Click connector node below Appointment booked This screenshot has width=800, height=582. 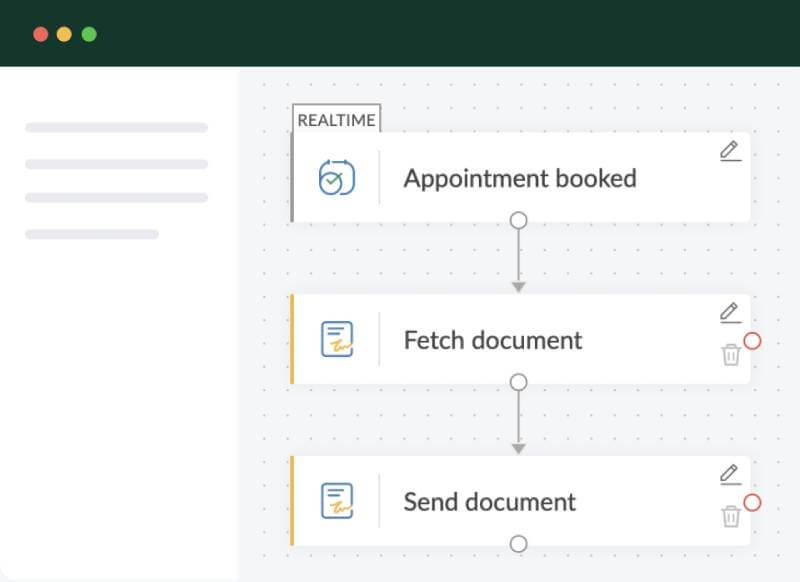tap(518, 221)
